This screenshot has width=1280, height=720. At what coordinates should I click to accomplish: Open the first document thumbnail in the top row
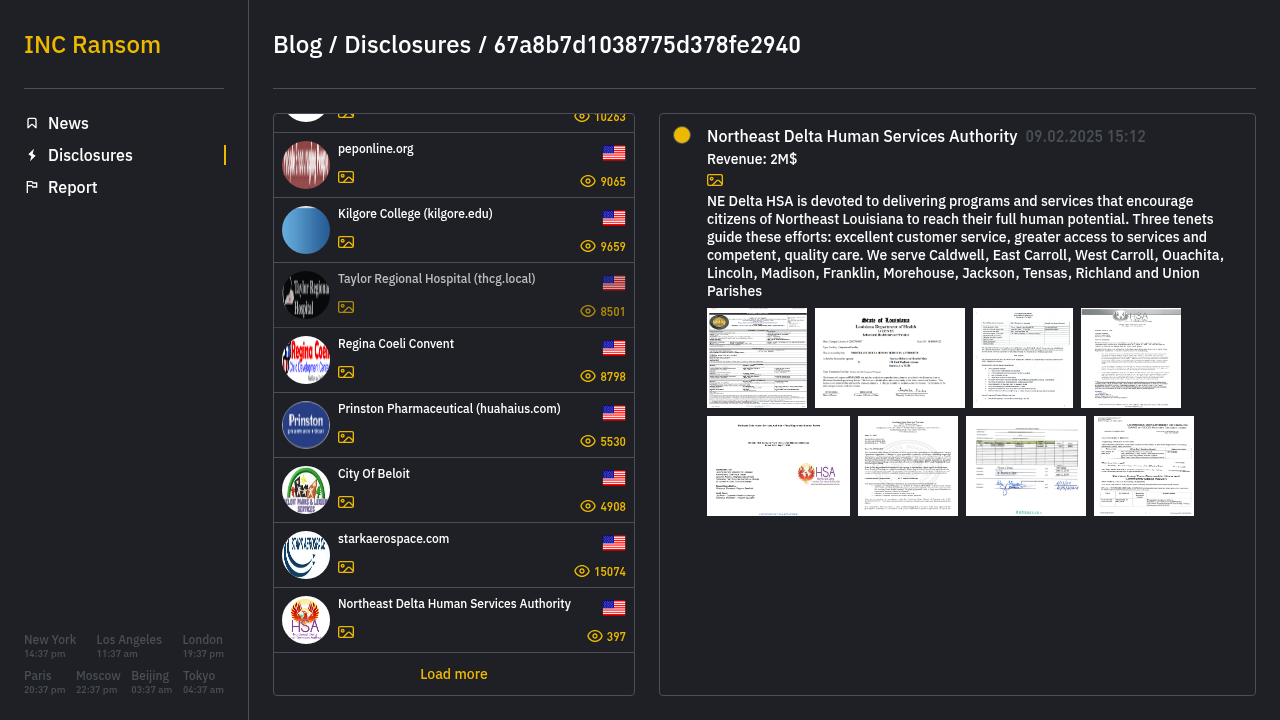coord(757,358)
